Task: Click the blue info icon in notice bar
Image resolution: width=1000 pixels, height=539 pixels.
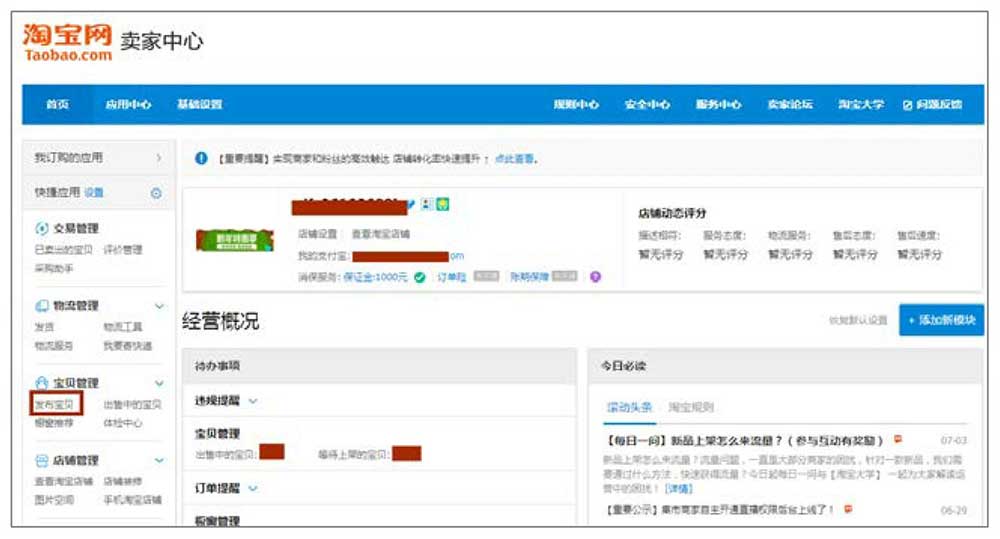Action: pos(202,158)
